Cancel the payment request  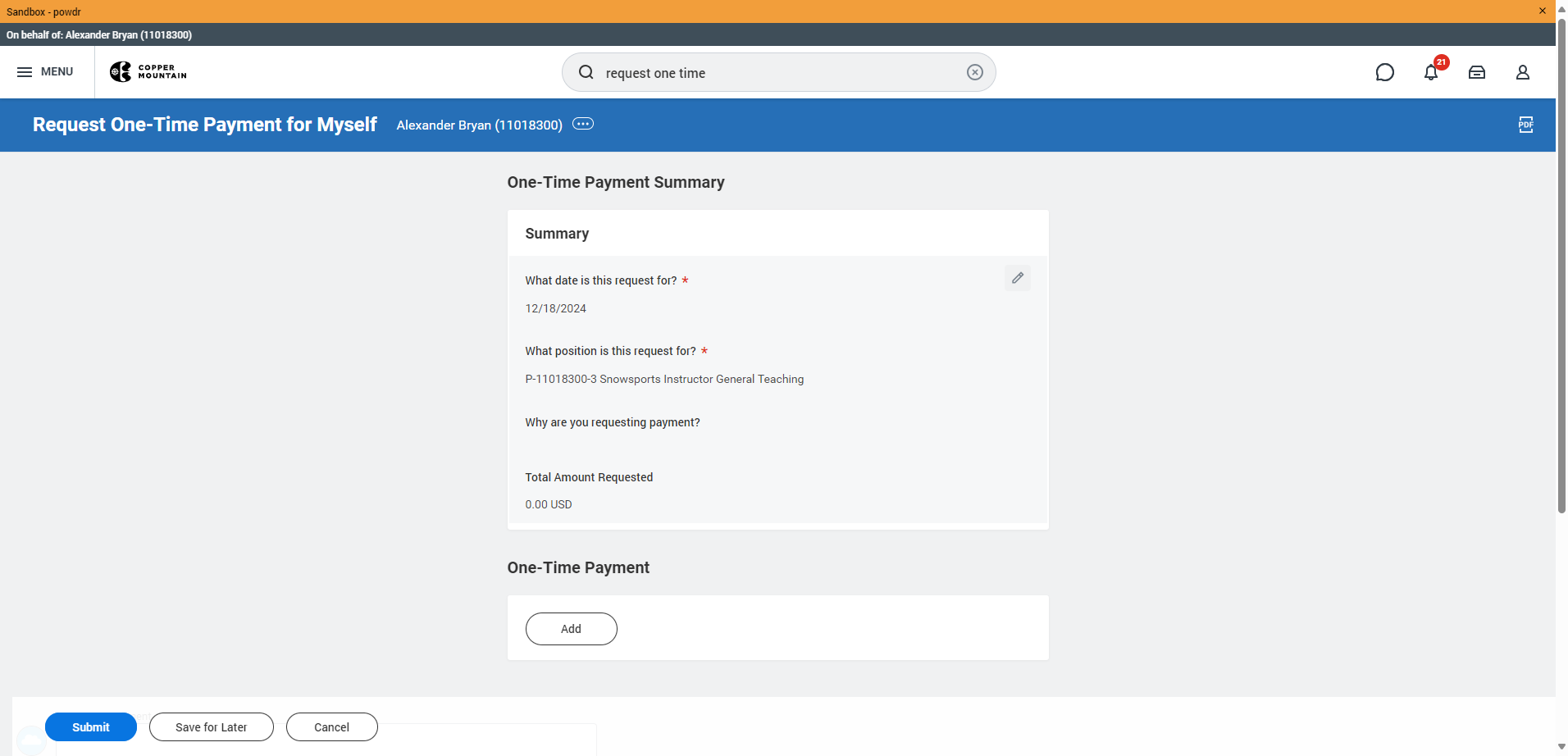332,726
